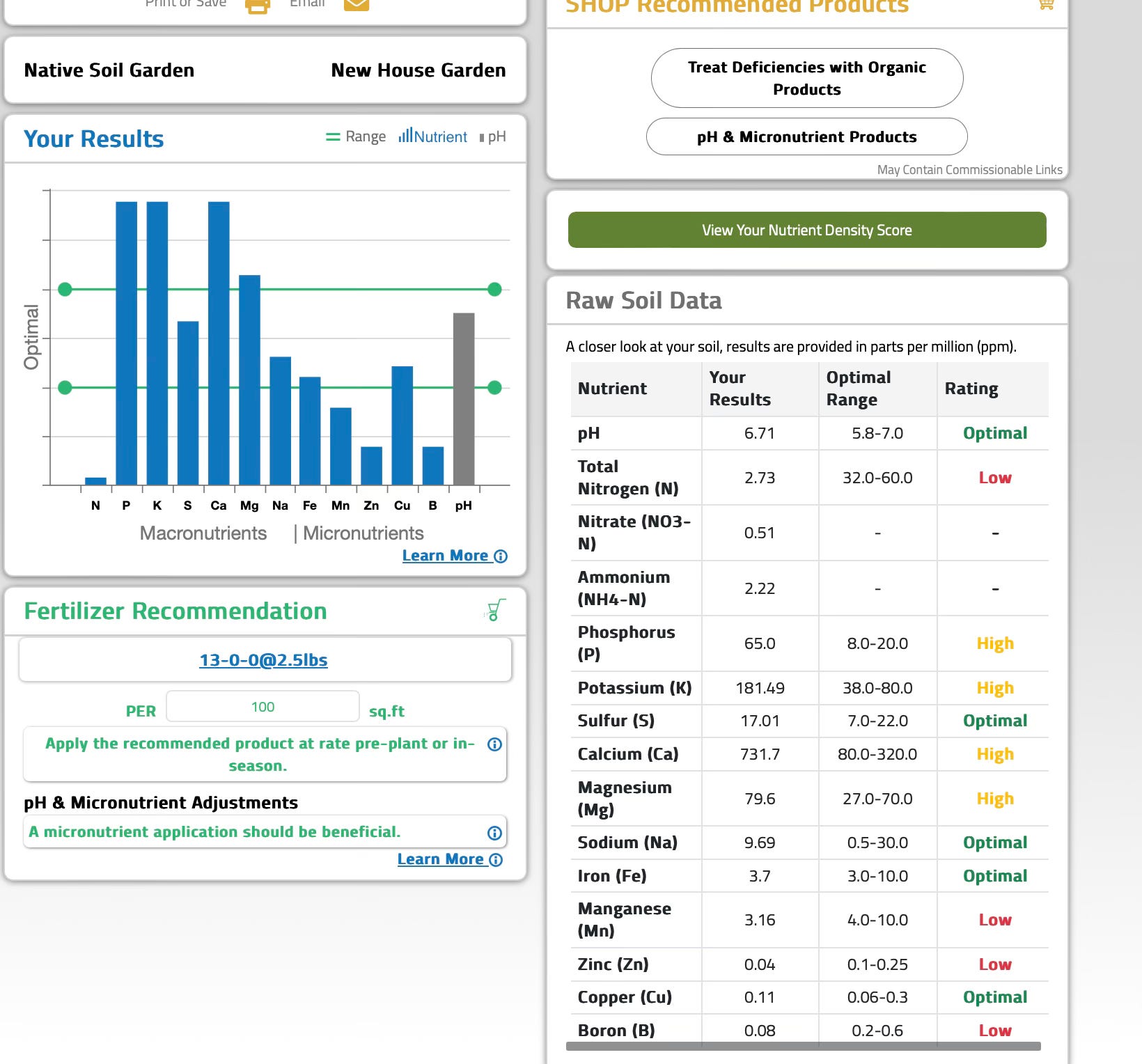Click info icon beside pre-plant application note

(494, 744)
